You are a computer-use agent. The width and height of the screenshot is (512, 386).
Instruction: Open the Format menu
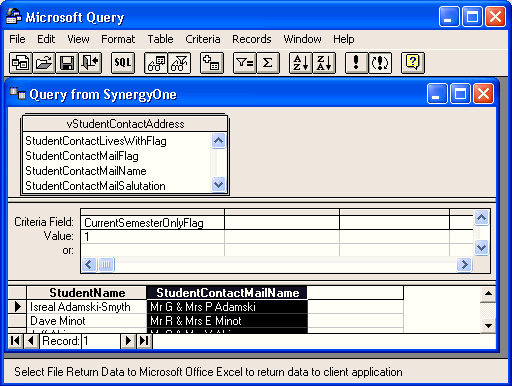118,39
